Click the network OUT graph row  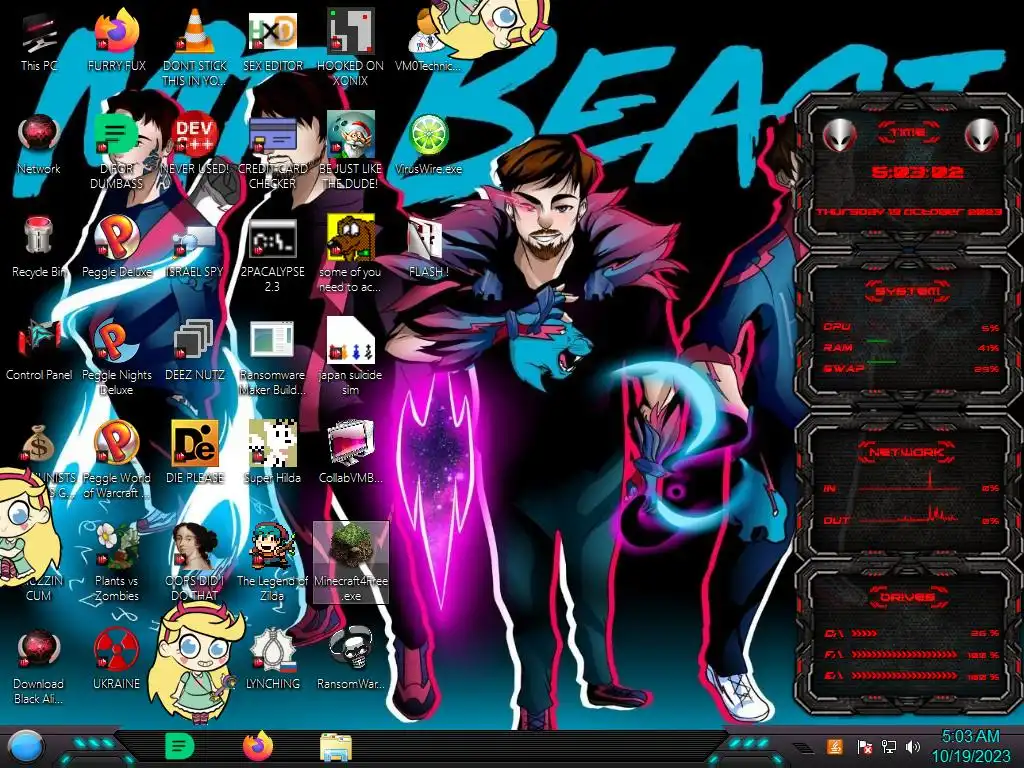(x=912, y=516)
